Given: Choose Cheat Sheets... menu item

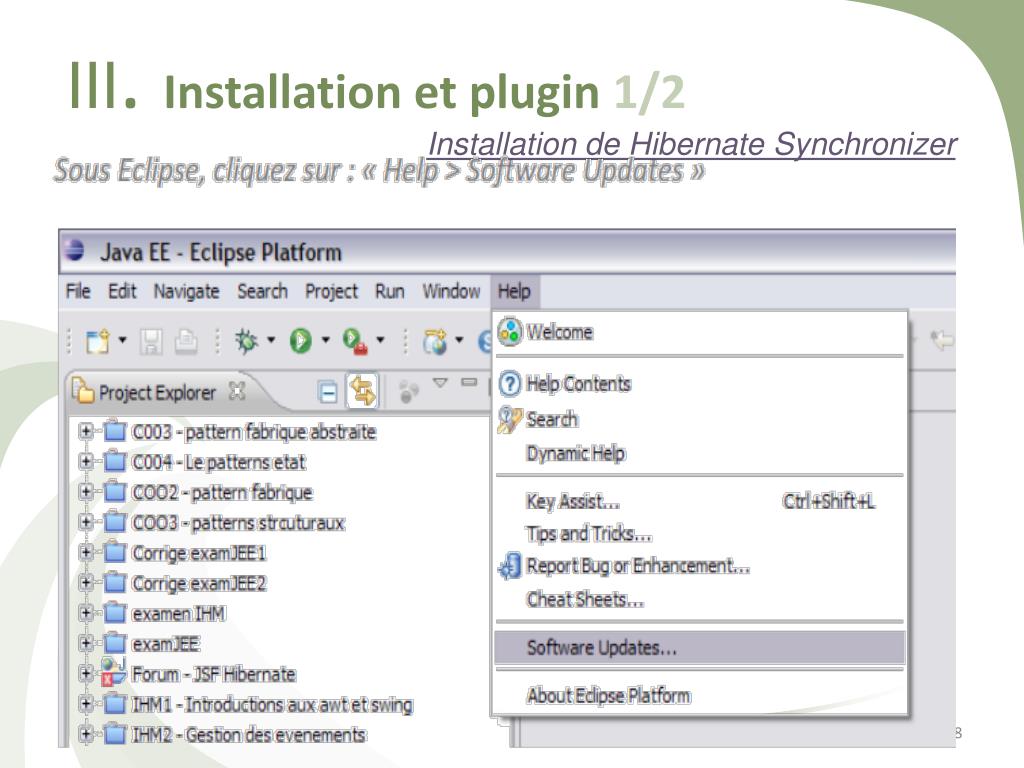Looking at the screenshot, I should (699, 599).
